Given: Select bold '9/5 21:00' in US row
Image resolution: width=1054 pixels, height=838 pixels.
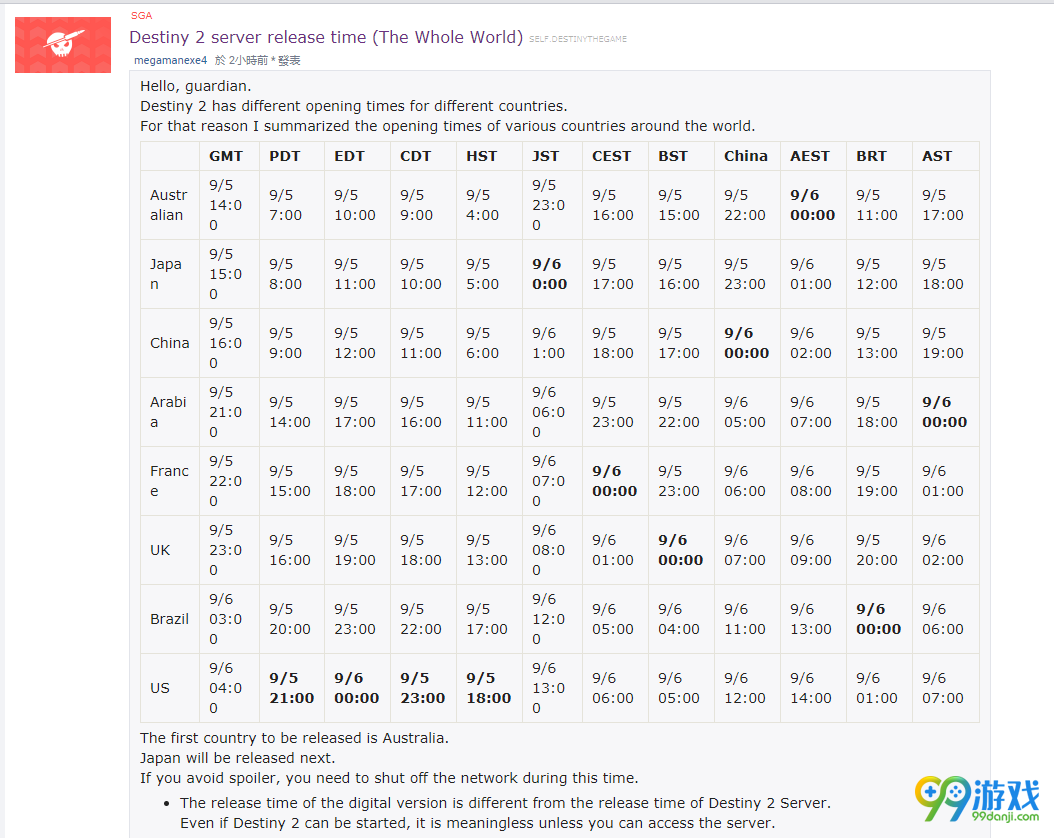Looking at the screenshot, I should coord(292,688).
